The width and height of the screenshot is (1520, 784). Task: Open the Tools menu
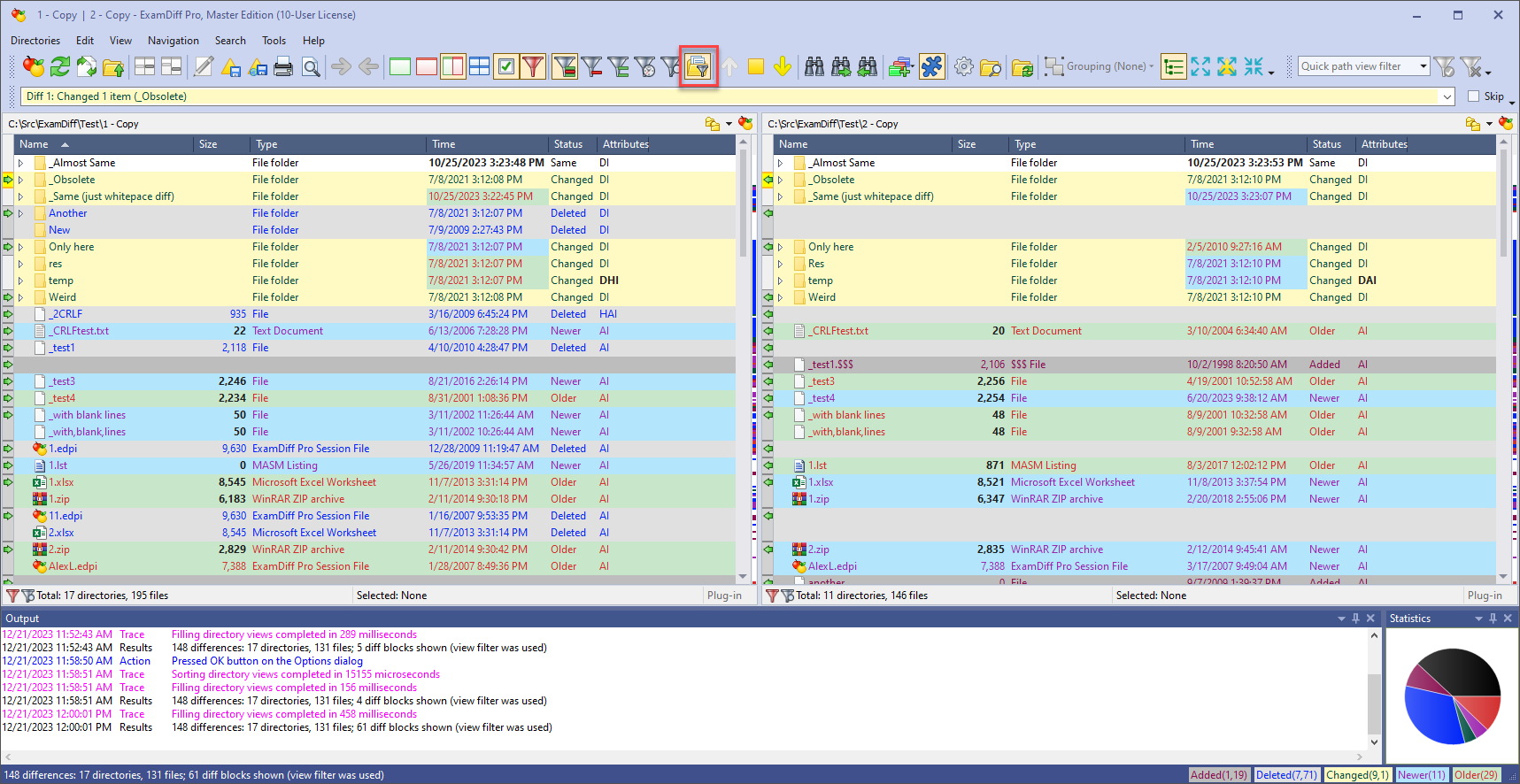point(274,41)
